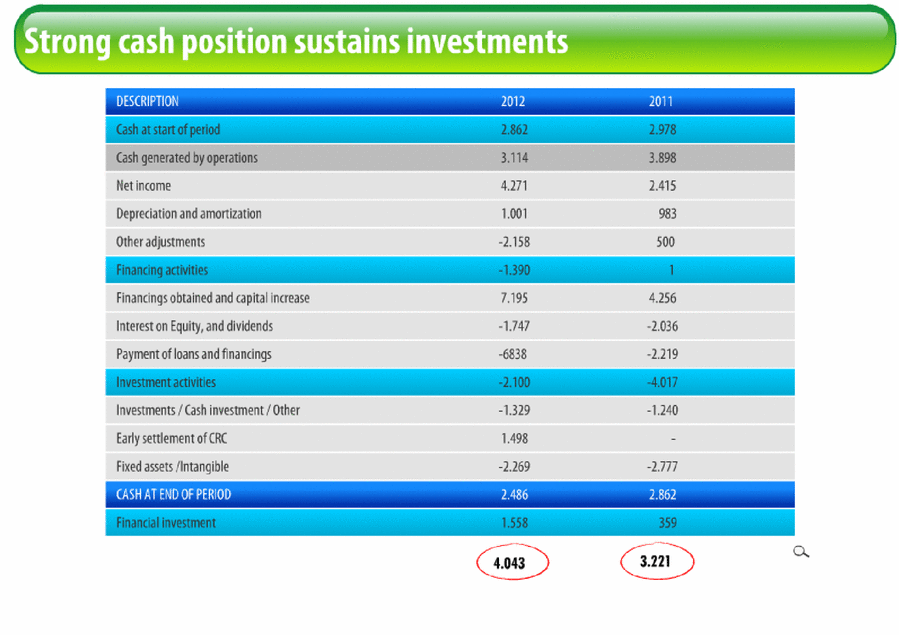Image resolution: width=899 pixels, height=635 pixels.
Task: Click the -2.036 dividends value
Action: (x=662, y=326)
